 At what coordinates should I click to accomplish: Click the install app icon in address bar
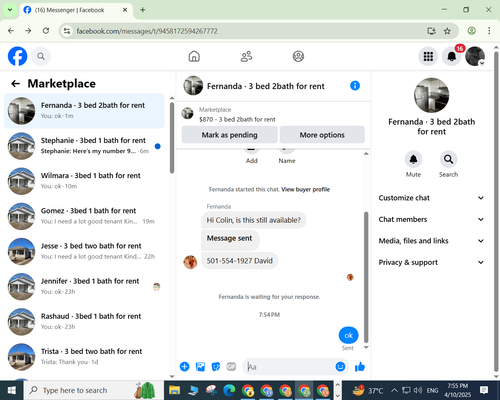(431, 31)
